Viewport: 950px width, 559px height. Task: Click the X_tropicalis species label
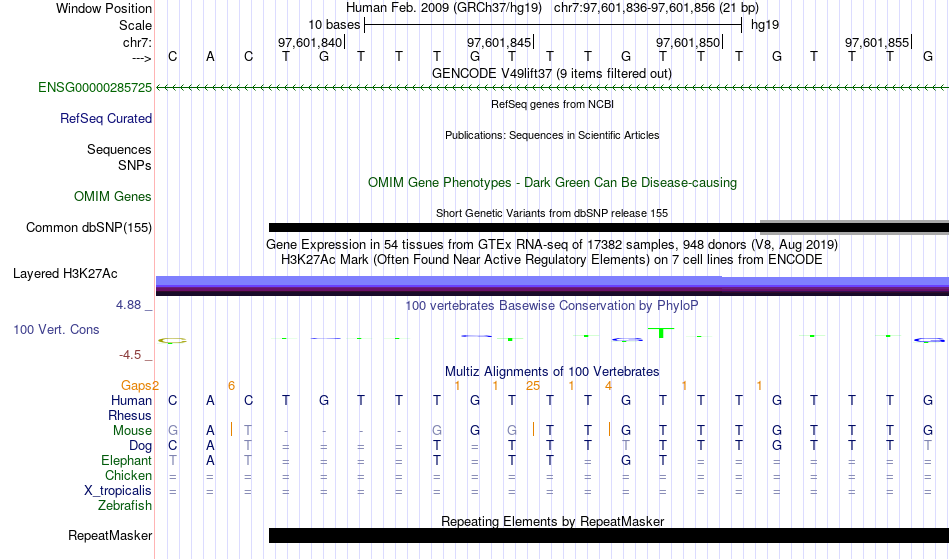pyautogui.click(x=118, y=491)
